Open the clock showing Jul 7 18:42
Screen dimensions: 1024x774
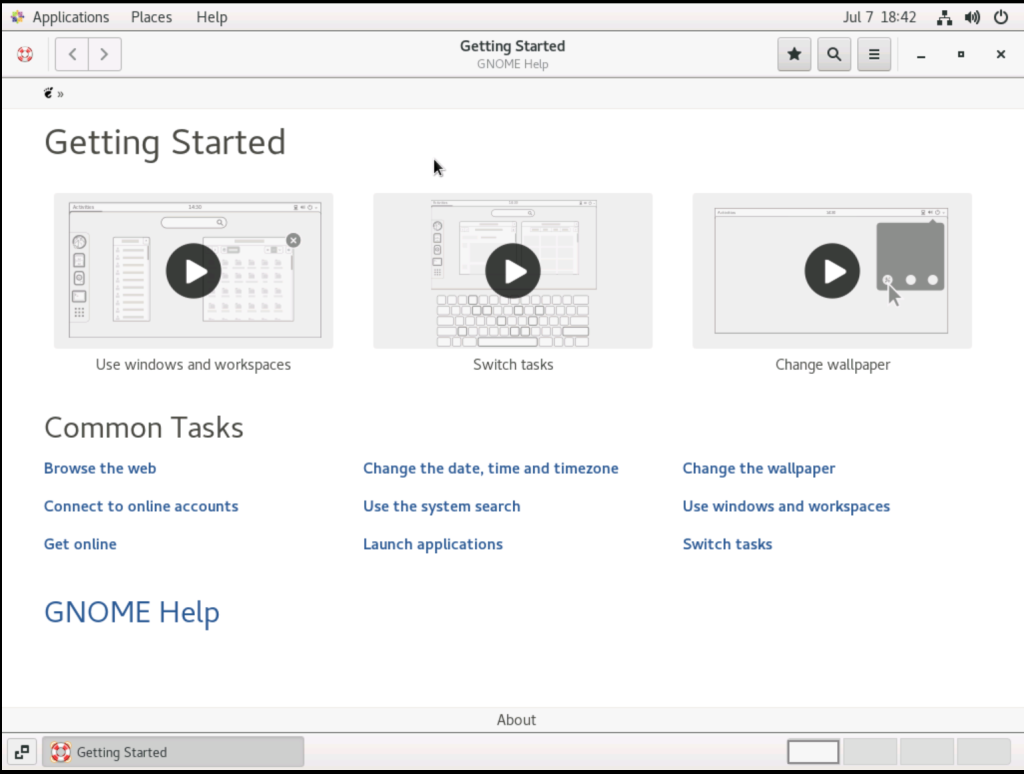pyautogui.click(x=879, y=18)
